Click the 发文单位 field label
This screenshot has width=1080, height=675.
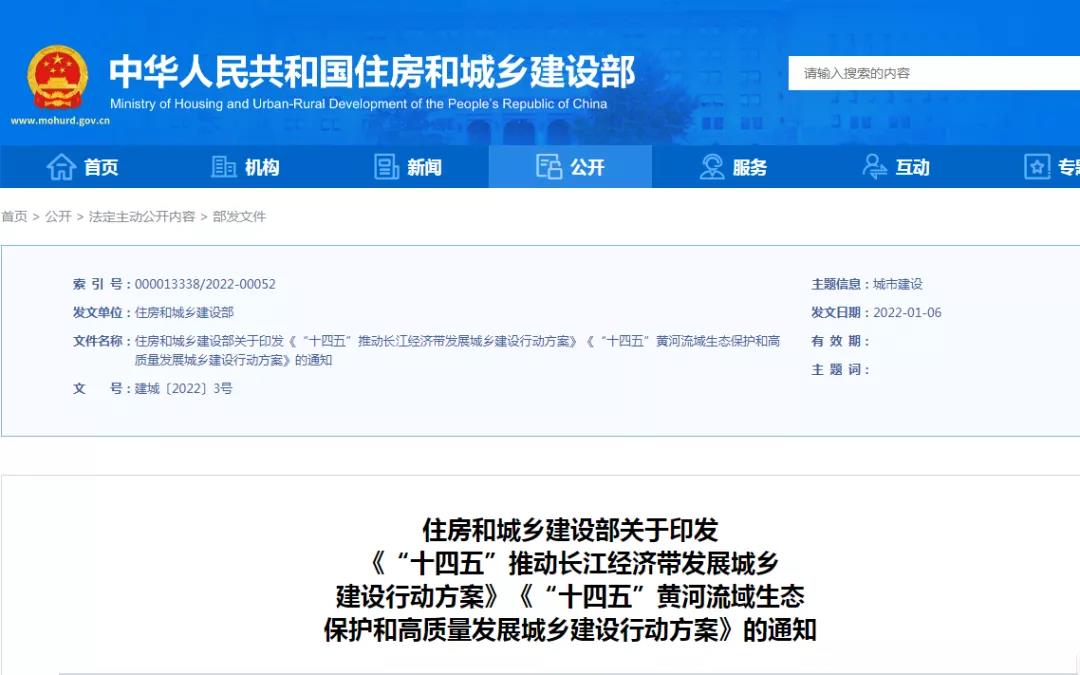tap(102, 313)
